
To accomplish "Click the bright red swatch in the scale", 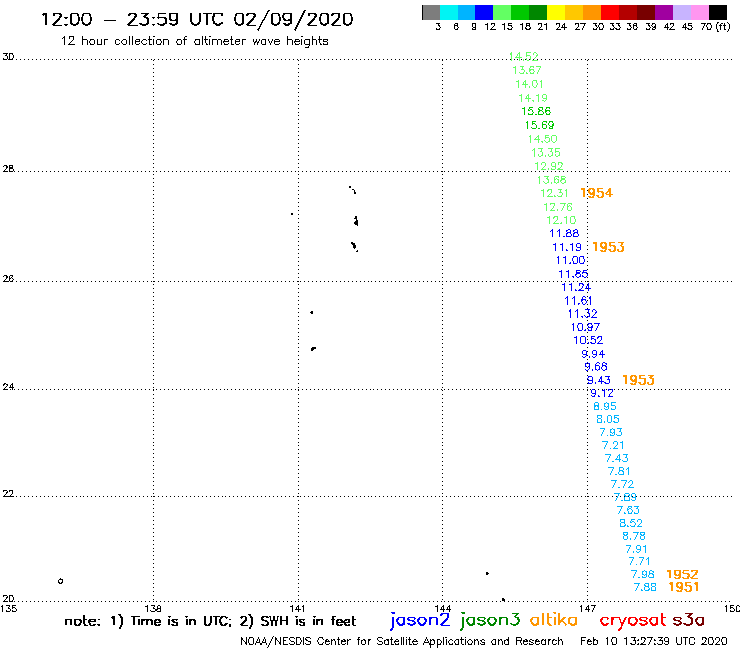I will [610, 12].
